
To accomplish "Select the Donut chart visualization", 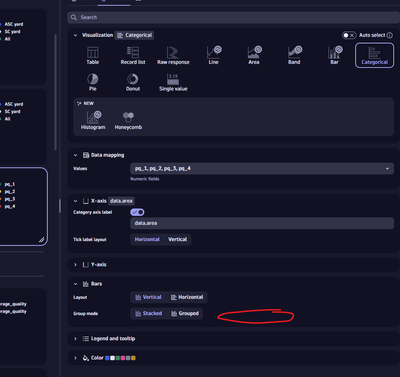I will (x=133, y=82).
